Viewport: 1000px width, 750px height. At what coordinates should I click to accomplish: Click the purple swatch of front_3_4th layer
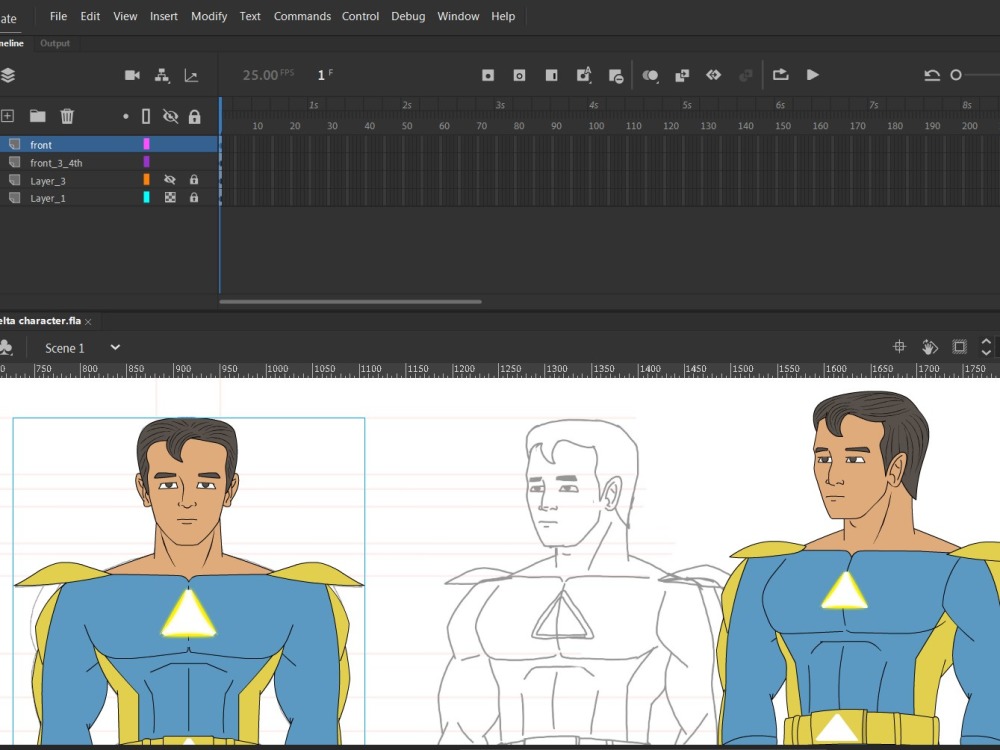tap(146, 162)
